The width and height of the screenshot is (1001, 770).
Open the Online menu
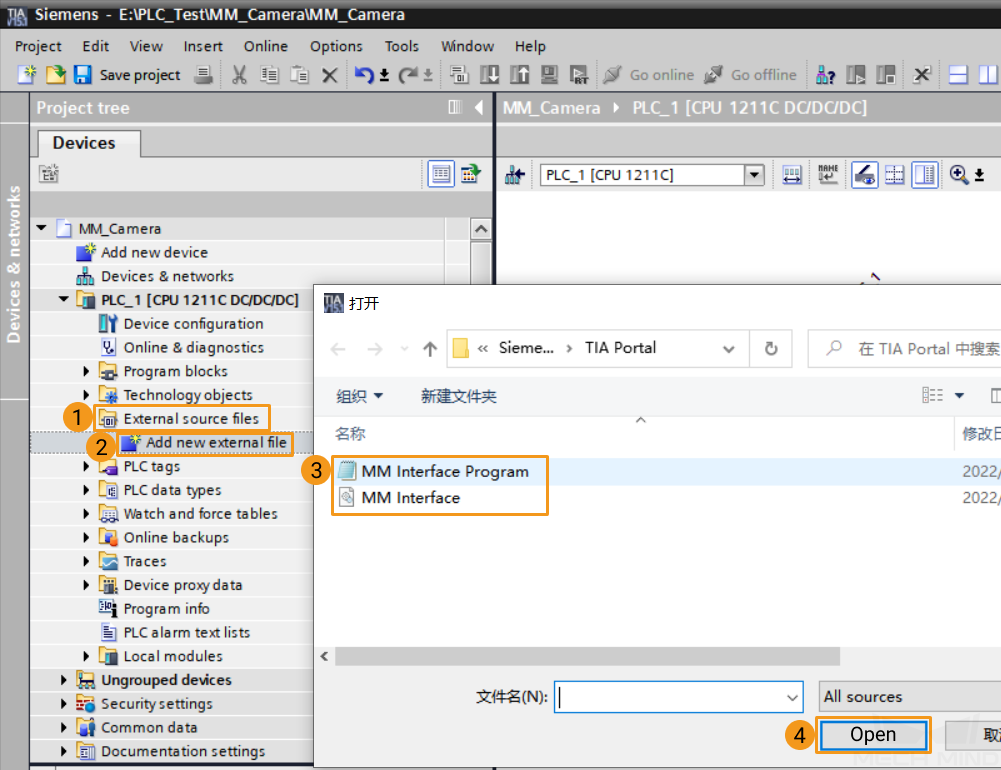click(x=266, y=46)
